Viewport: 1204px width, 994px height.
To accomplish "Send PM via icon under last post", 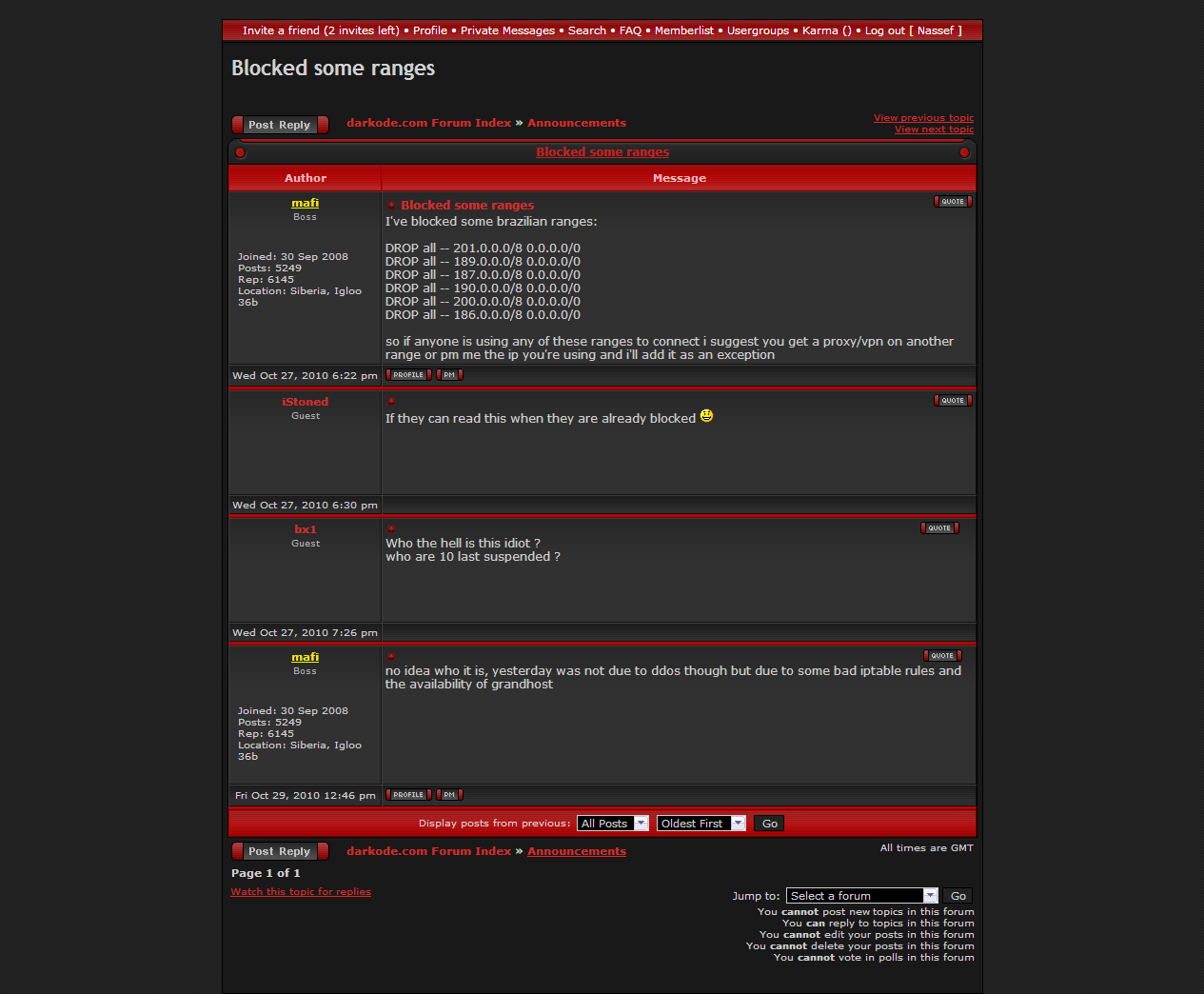I will pyautogui.click(x=449, y=795).
